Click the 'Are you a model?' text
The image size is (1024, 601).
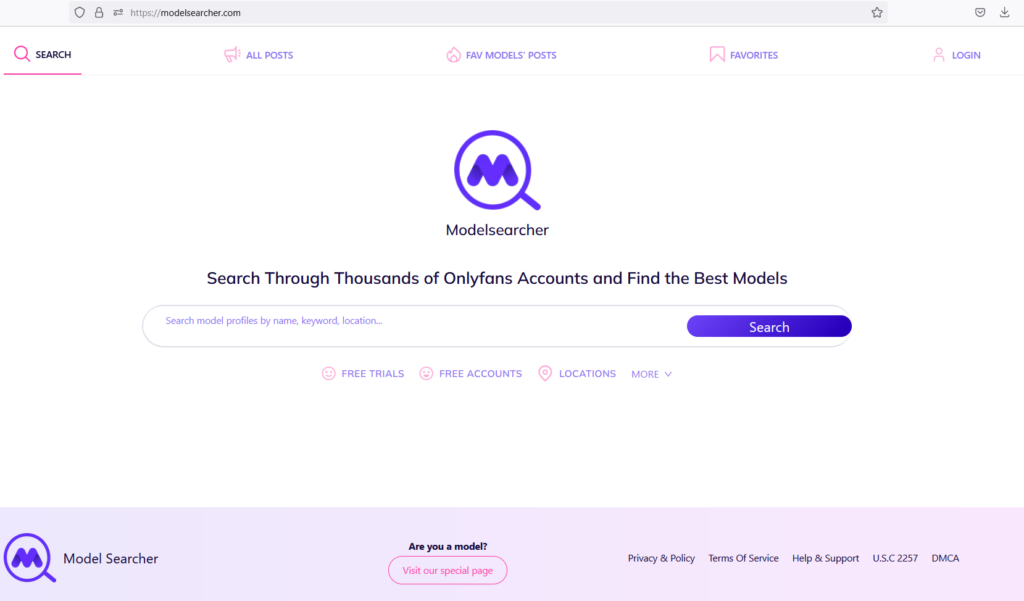pyautogui.click(x=447, y=546)
